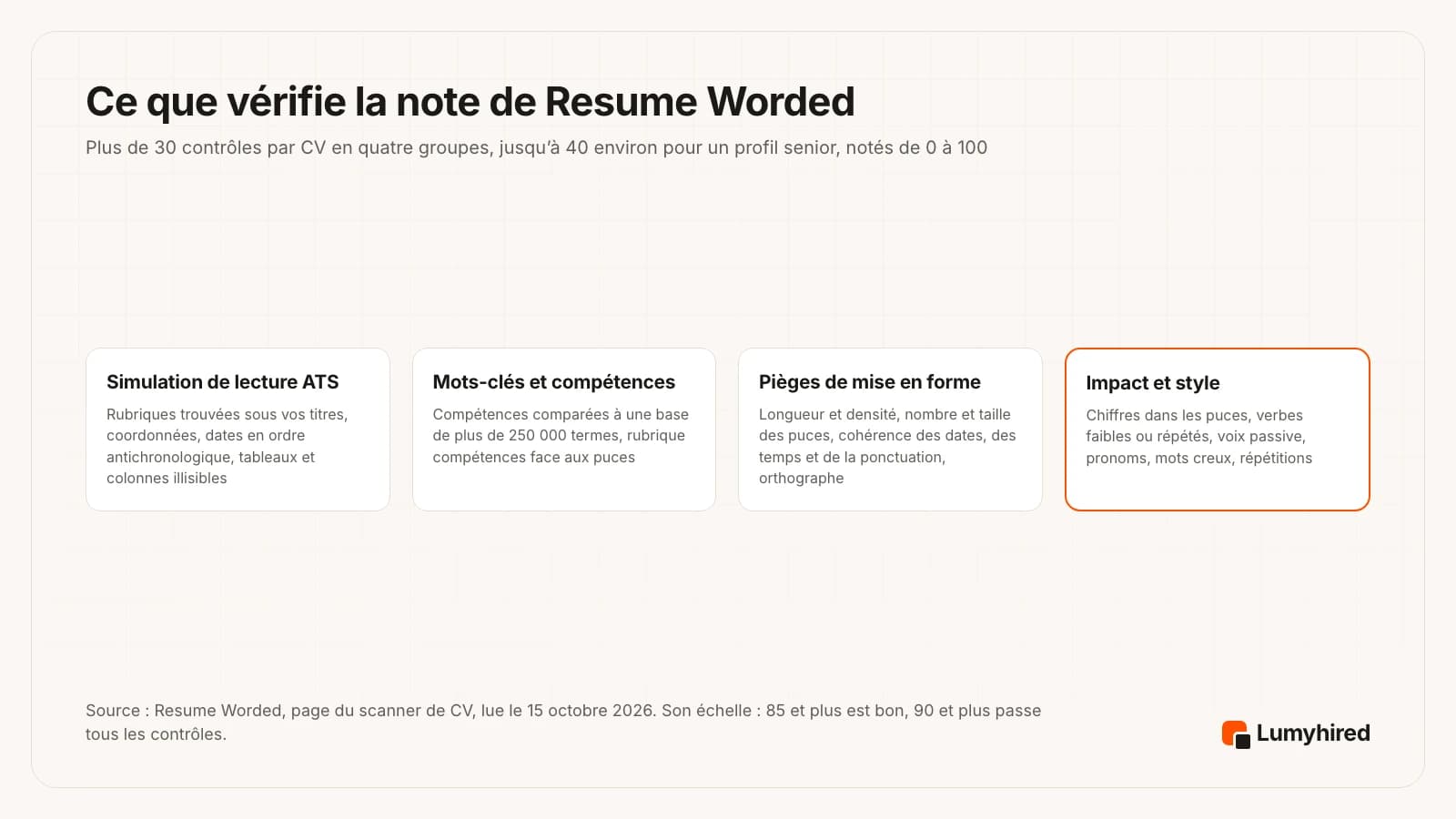Click the description starting "Longueur et densité"

click(x=887, y=446)
